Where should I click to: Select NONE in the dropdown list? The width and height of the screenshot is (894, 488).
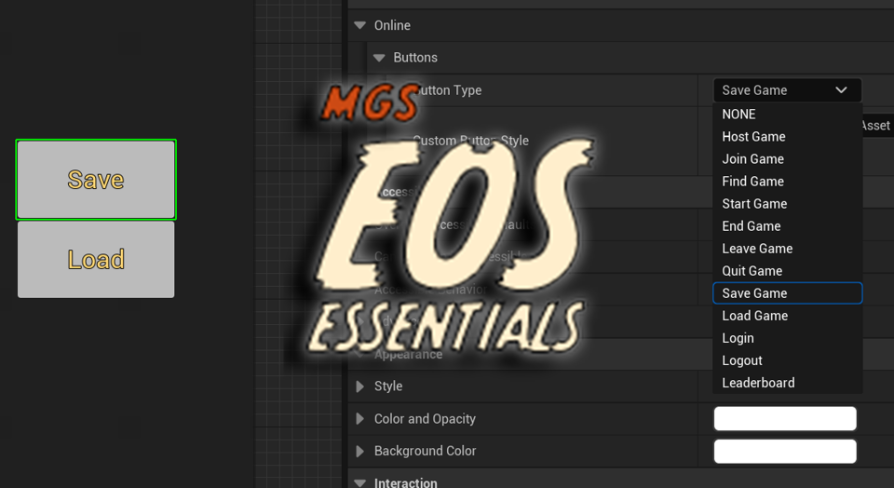(787, 114)
